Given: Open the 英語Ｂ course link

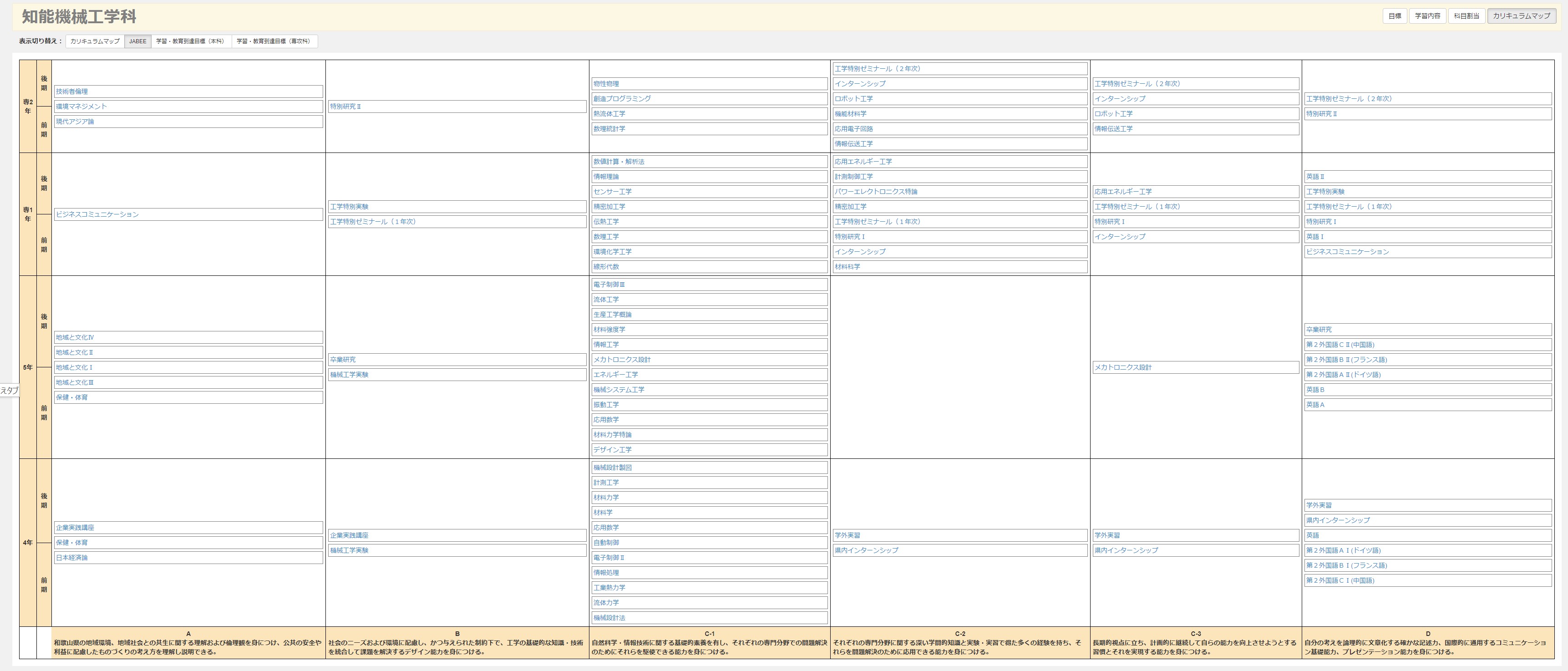Looking at the screenshot, I should point(1315,390).
